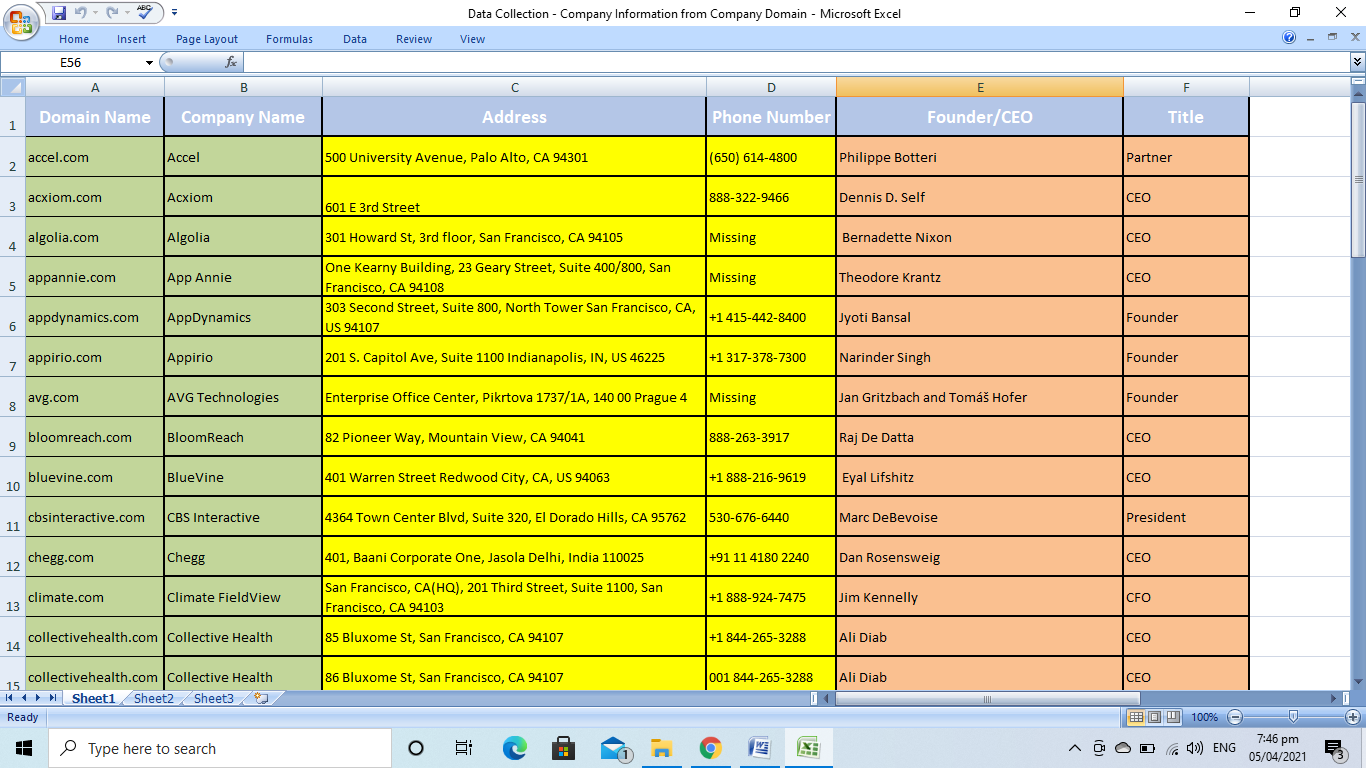
Task: Switch to Page Layout view in status bar
Action: [x=1154, y=717]
